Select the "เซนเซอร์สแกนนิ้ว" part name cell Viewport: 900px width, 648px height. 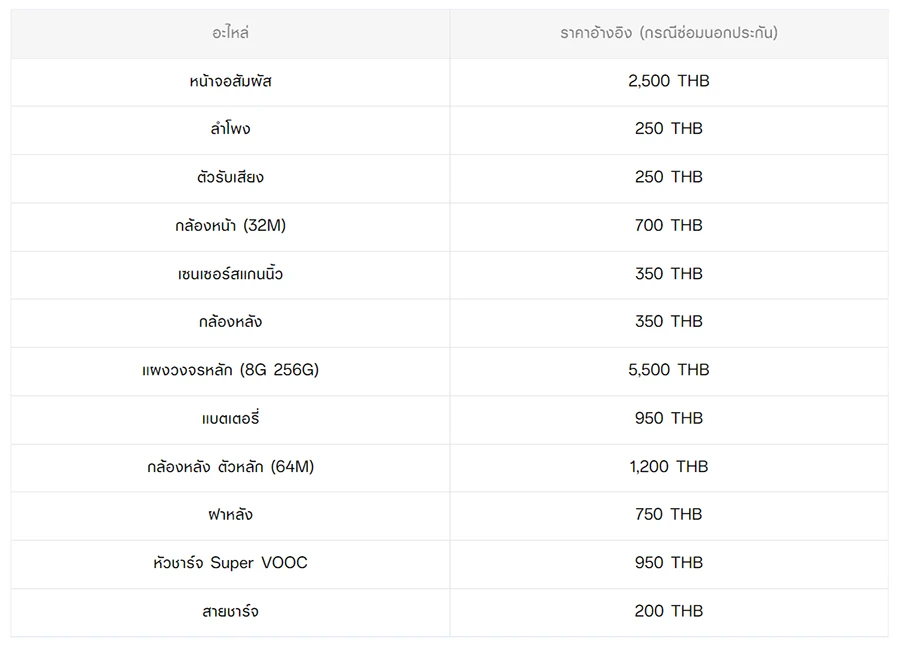click(230, 274)
